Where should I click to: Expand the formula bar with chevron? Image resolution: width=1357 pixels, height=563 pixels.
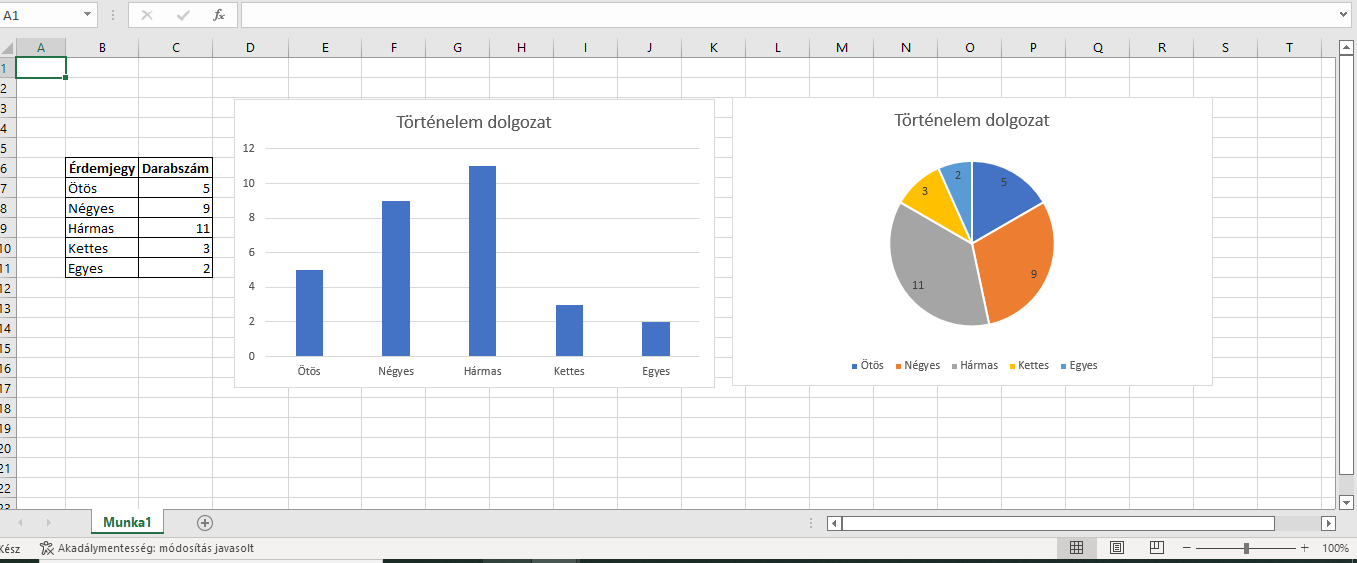click(x=1344, y=15)
